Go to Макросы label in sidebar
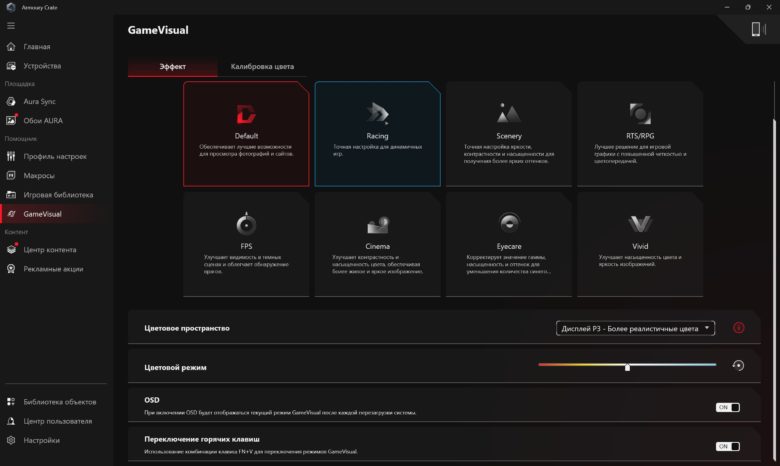Viewport: 780px width, 466px height. 39,176
